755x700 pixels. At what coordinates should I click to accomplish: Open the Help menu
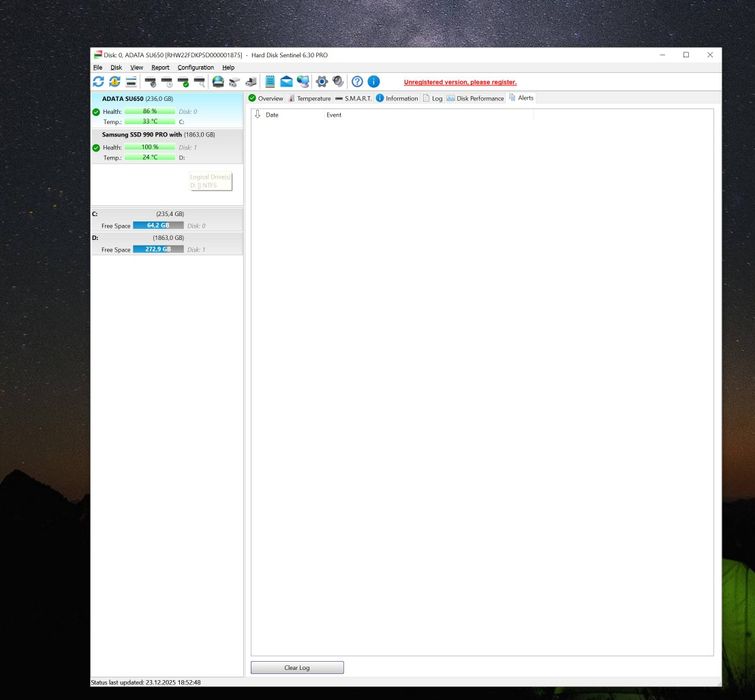[228, 67]
